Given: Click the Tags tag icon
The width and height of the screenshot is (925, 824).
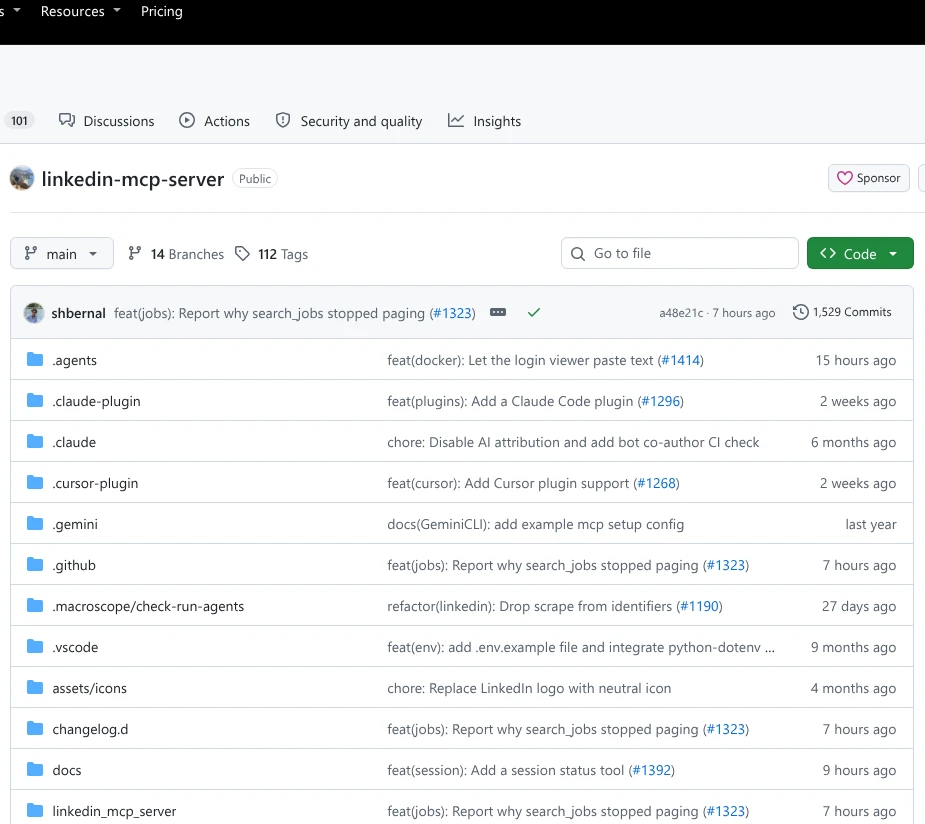Looking at the screenshot, I should tap(242, 254).
